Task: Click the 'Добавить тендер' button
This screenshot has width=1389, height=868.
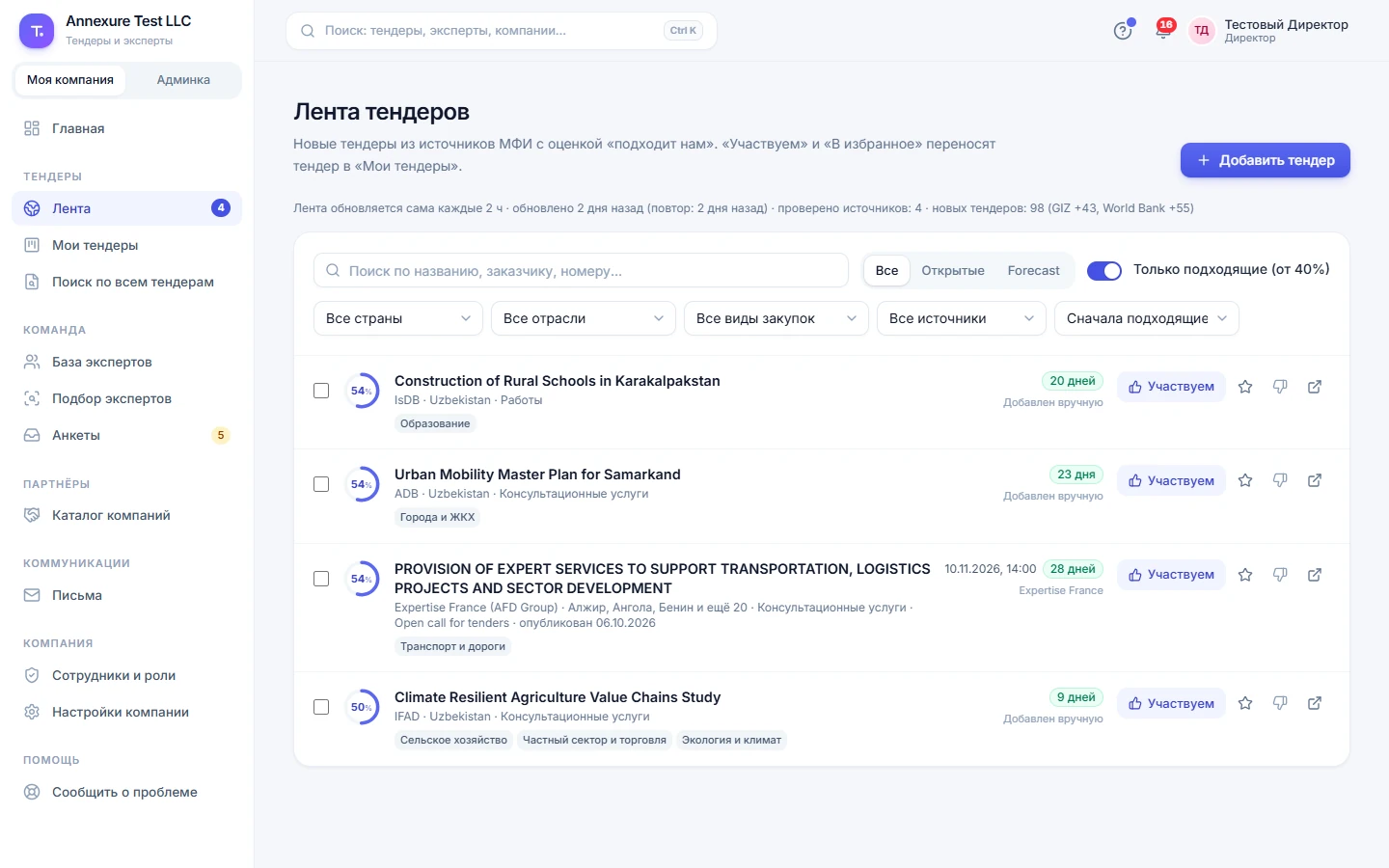Action: (x=1266, y=160)
